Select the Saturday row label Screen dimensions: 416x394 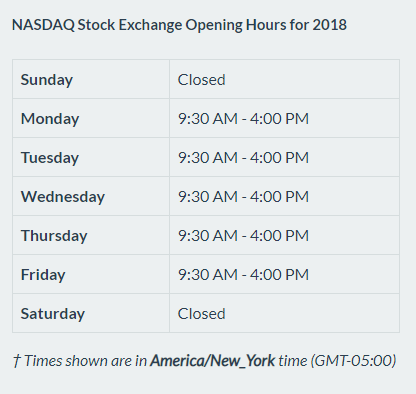coord(53,314)
